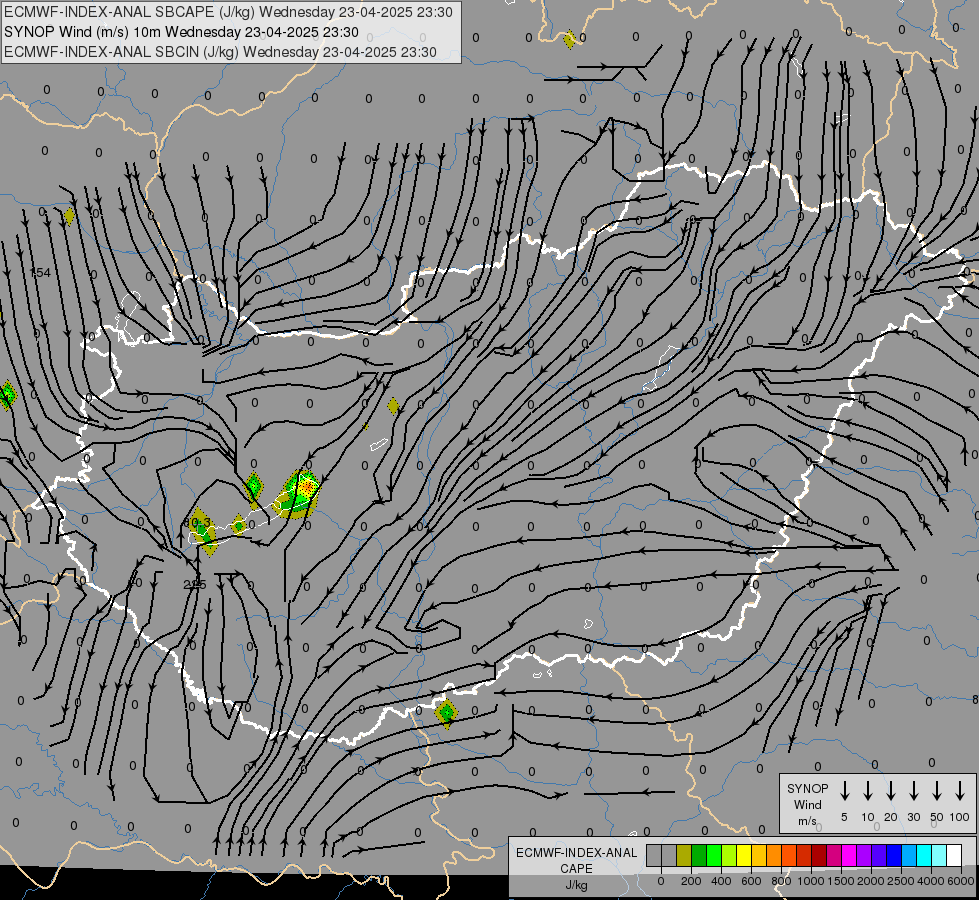Click the 80.3 value on the map
Image resolution: width=979 pixels, height=900 pixels.
tap(197, 522)
